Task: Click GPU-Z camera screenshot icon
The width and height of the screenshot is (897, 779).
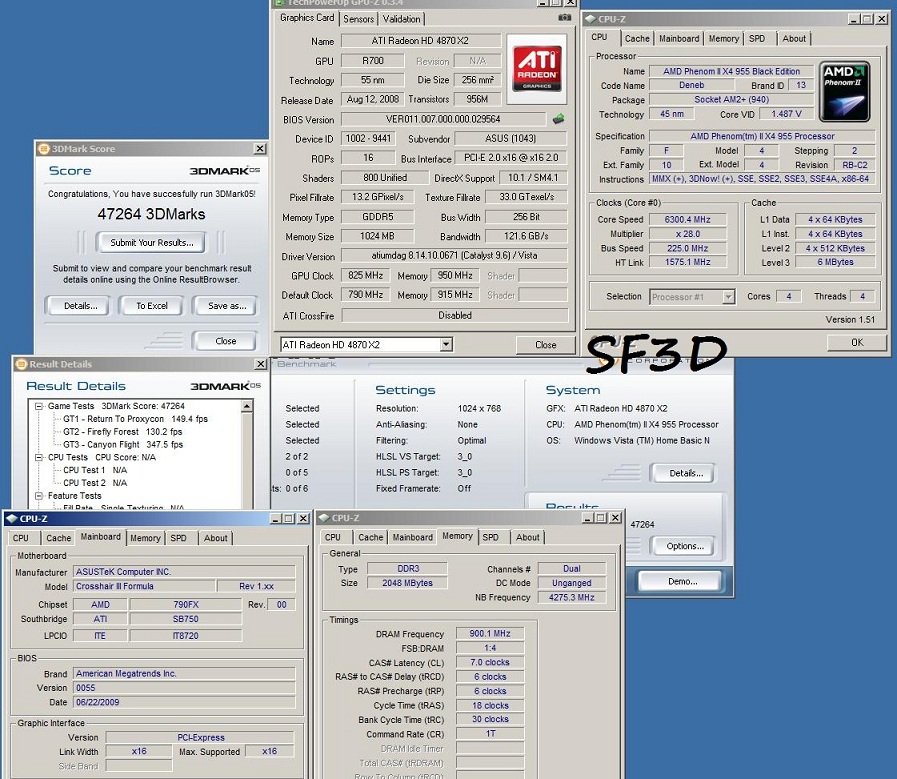Action: point(564,18)
